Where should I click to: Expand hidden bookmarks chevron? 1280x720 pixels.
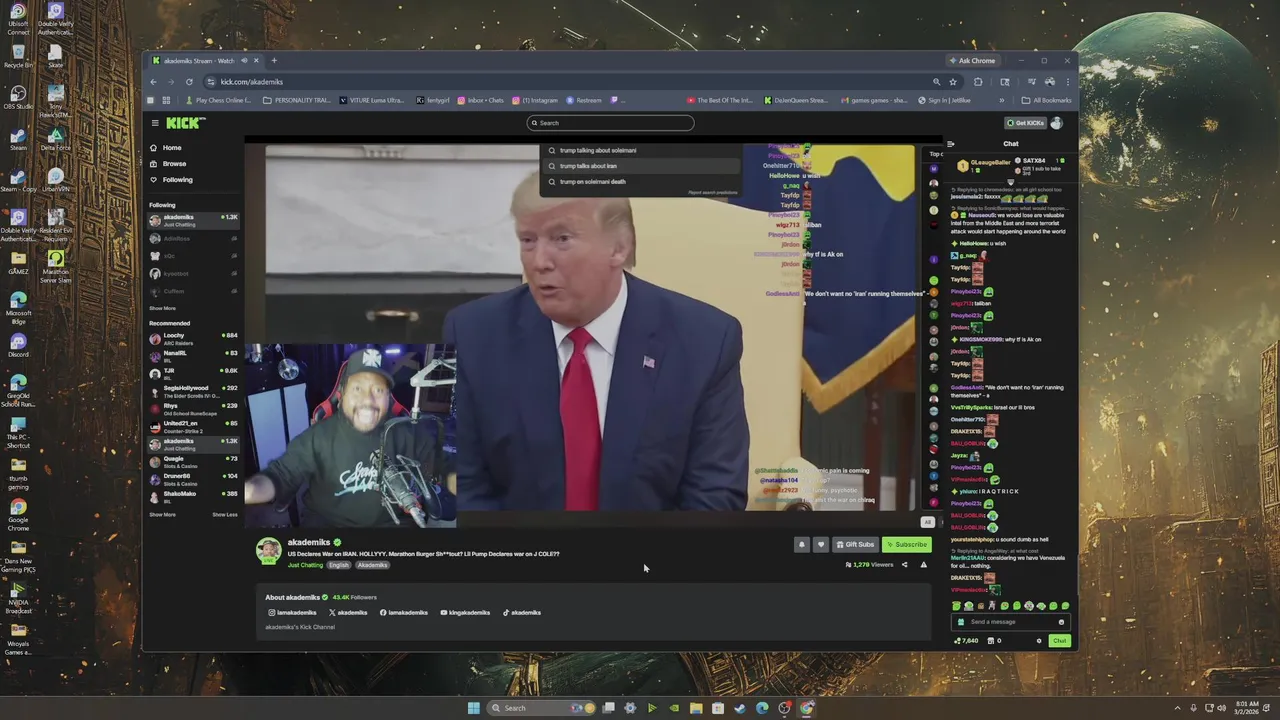click(1001, 100)
